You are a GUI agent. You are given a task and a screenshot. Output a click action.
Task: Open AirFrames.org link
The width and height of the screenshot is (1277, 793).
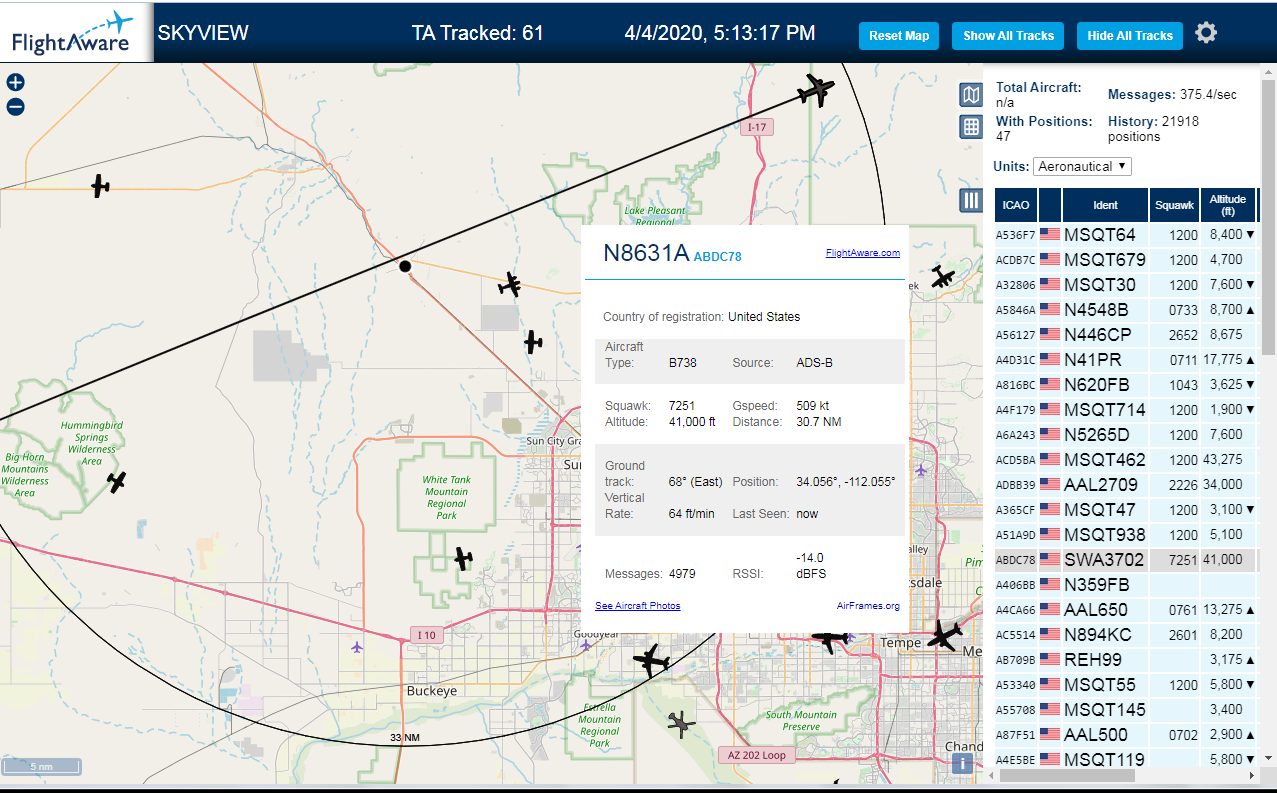tap(868, 606)
